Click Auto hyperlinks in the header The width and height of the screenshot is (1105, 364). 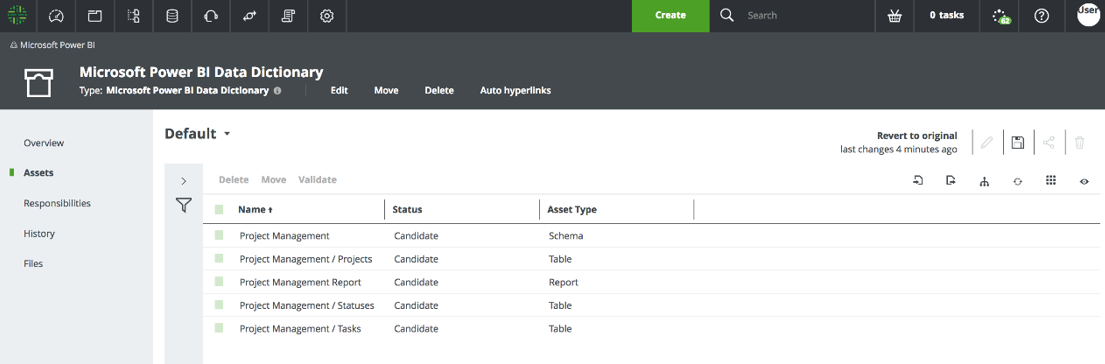515,91
